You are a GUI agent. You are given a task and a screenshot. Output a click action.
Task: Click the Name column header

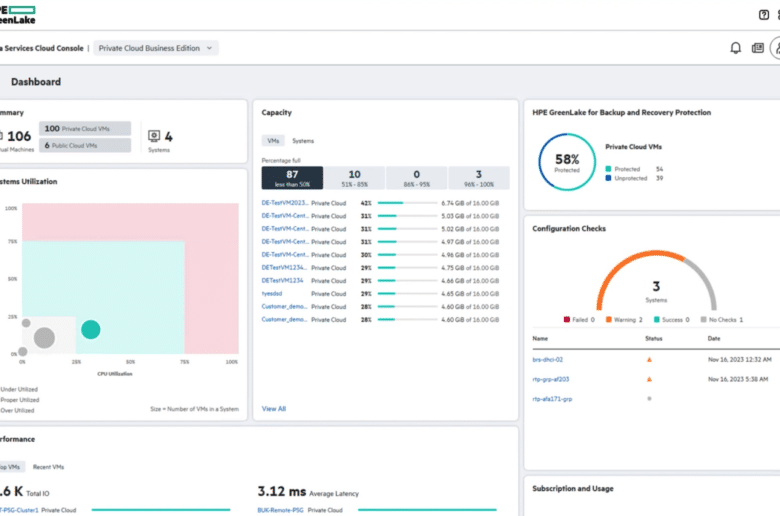pos(540,338)
